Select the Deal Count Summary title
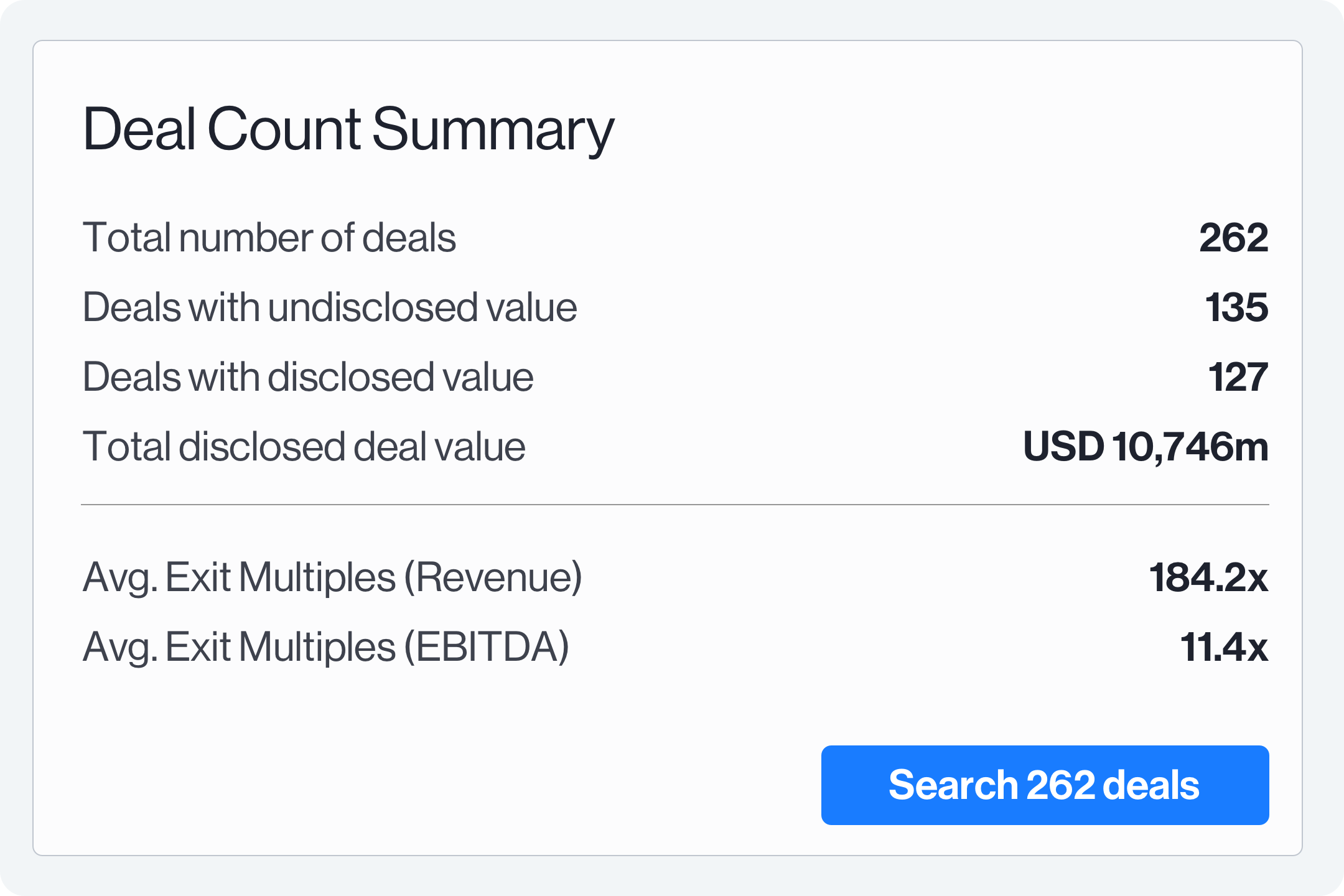The width and height of the screenshot is (1344, 896). (x=348, y=129)
